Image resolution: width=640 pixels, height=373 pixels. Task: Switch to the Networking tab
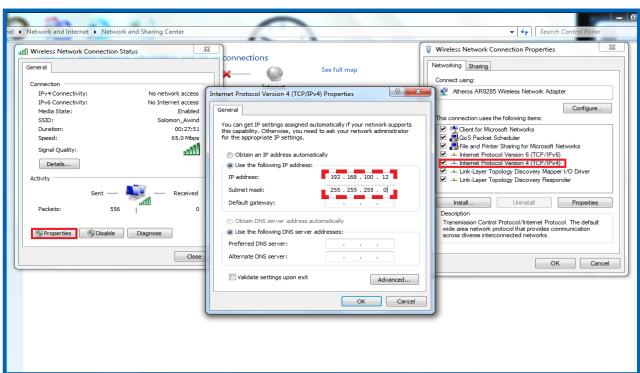point(446,65)
